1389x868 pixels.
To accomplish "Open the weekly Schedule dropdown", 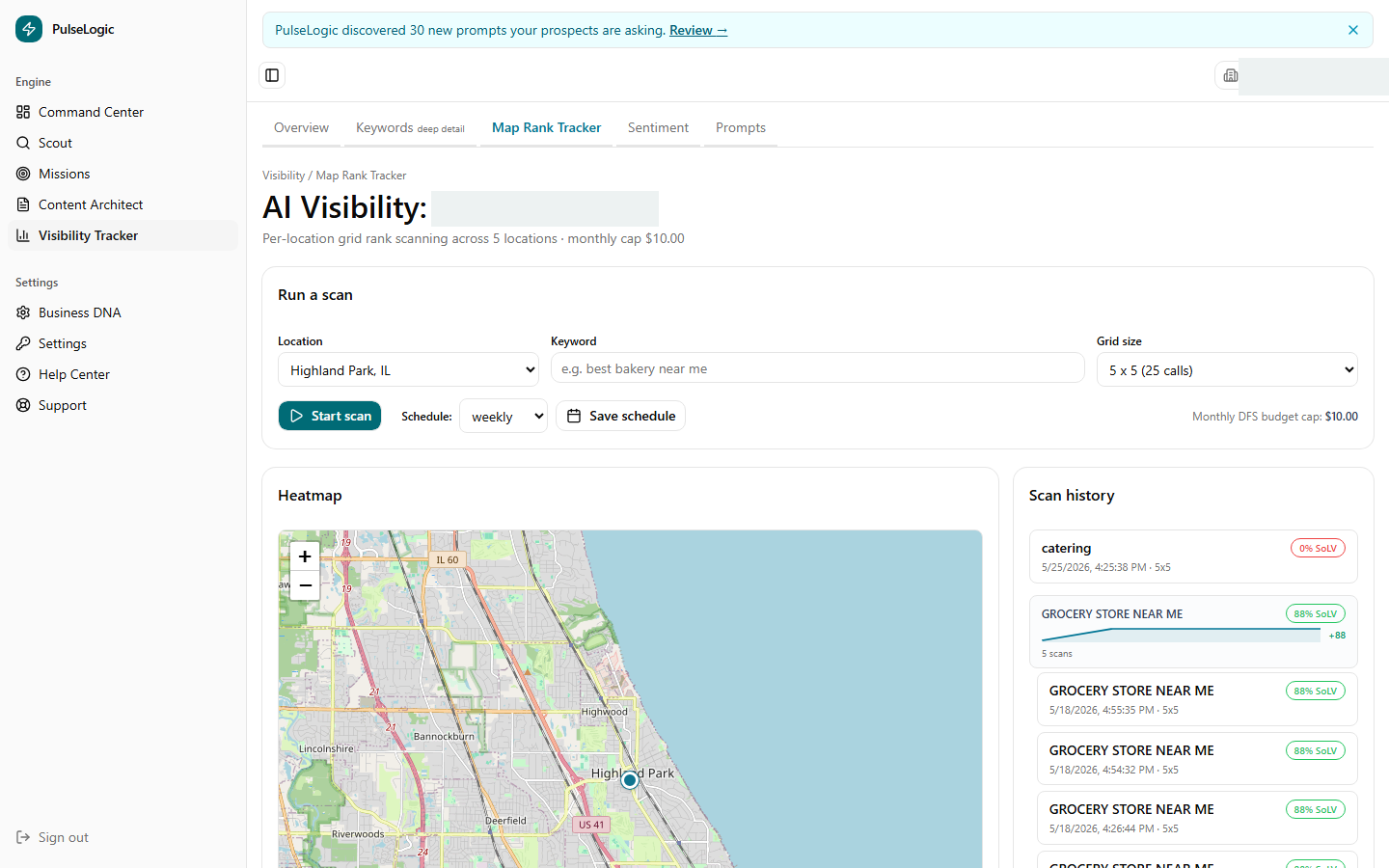I will (504, 416).
